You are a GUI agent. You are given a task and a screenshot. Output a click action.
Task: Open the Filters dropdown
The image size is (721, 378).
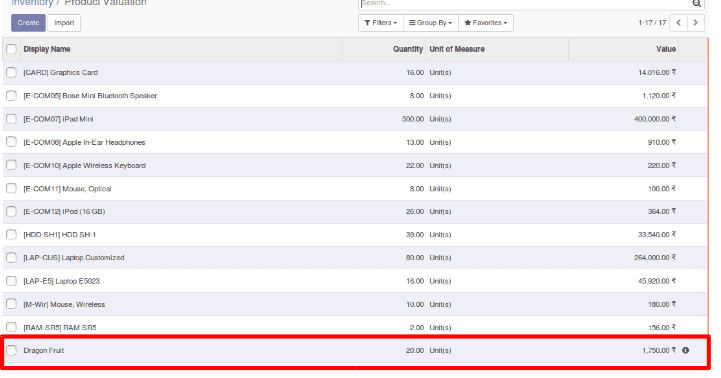(x=381, y=23)
